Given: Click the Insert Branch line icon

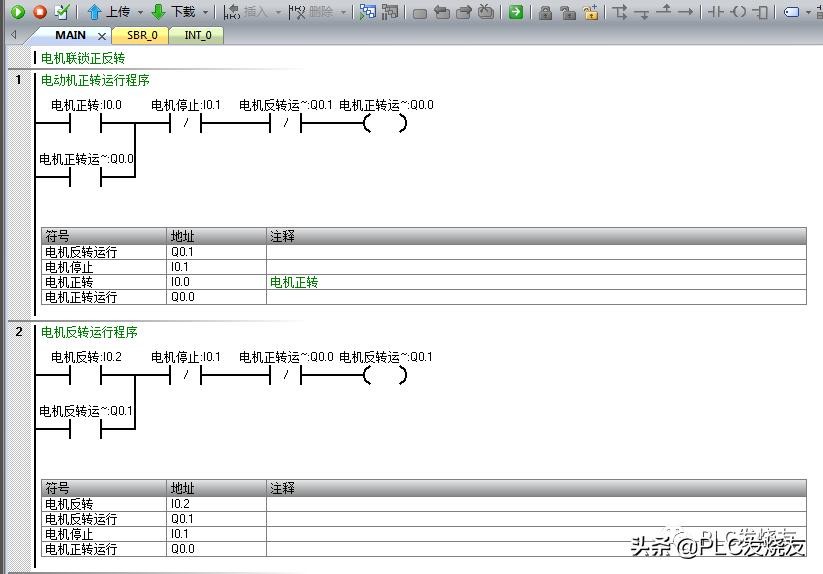Looking at the screenshot, I should tap(620, 12).
